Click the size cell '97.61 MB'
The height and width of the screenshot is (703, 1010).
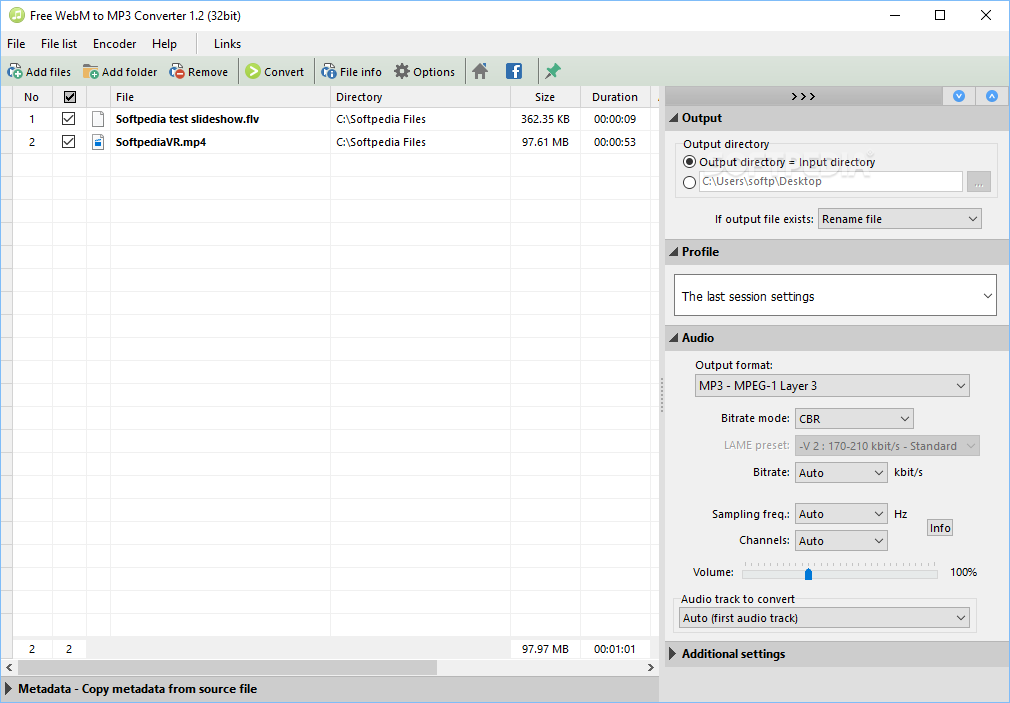click(545, 142)
